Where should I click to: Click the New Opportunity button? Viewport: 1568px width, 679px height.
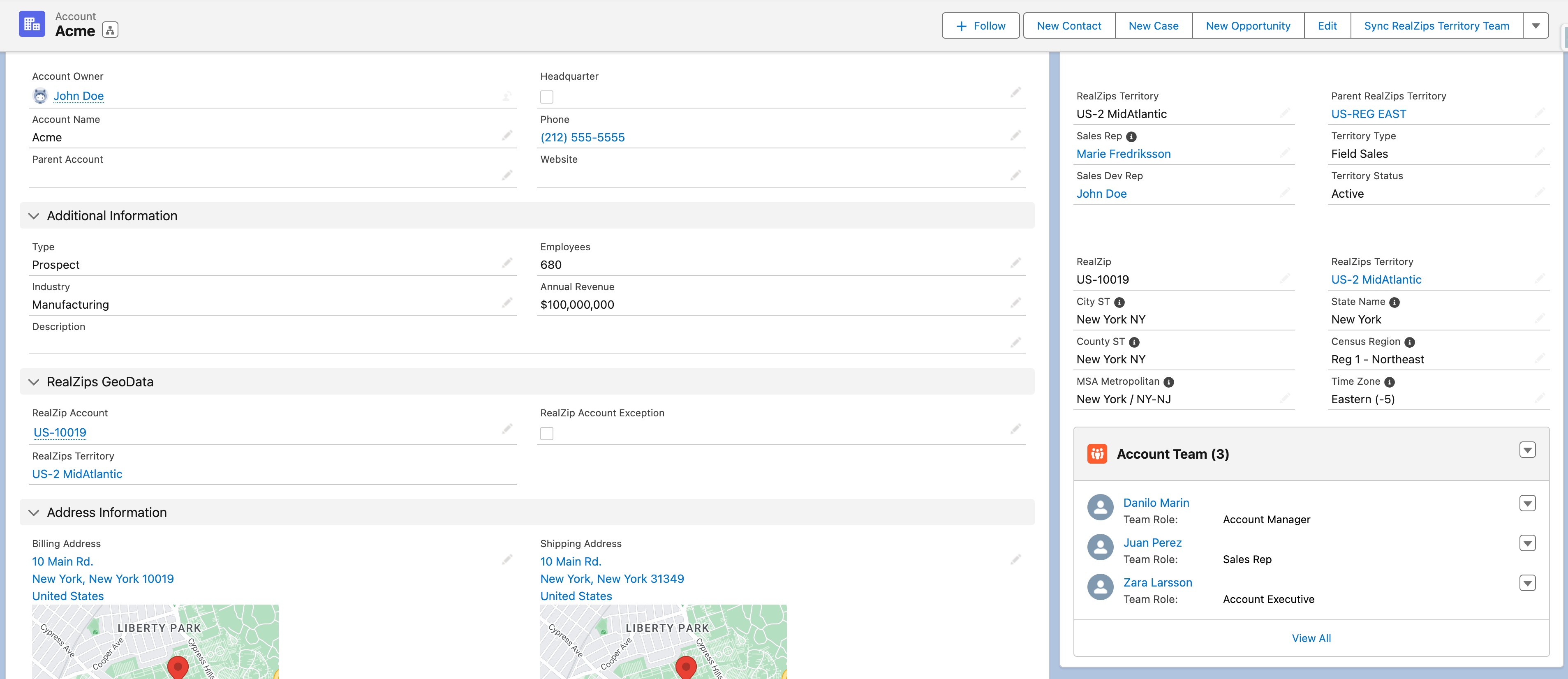click(x=1248, y=26)
